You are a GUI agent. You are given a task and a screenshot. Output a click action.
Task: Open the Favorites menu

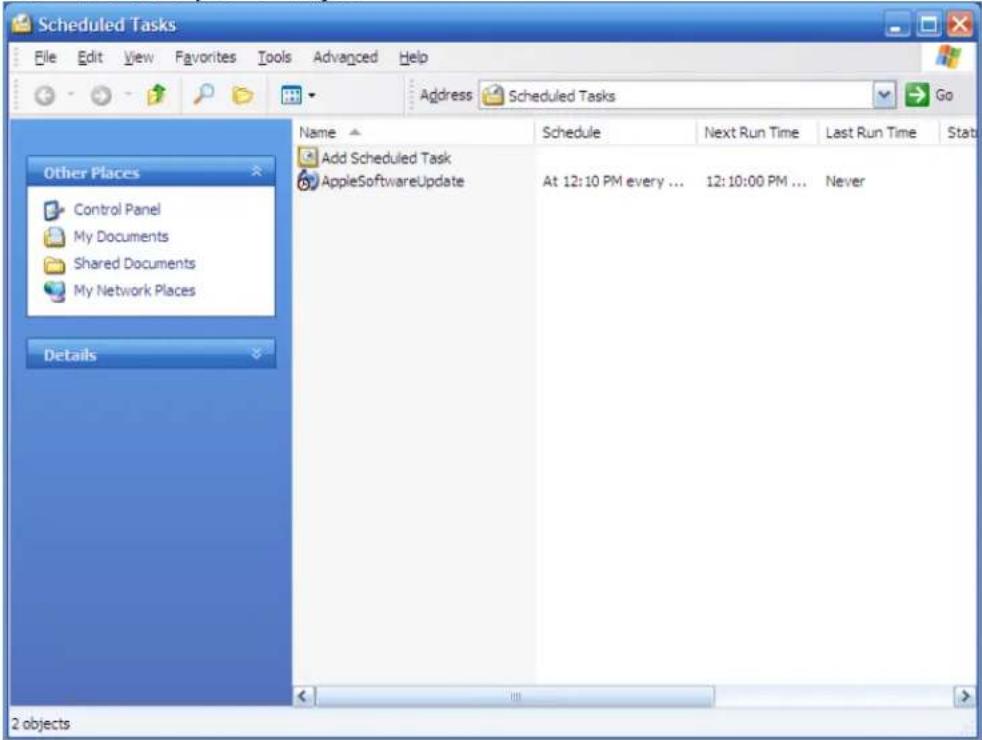[205, 58]
